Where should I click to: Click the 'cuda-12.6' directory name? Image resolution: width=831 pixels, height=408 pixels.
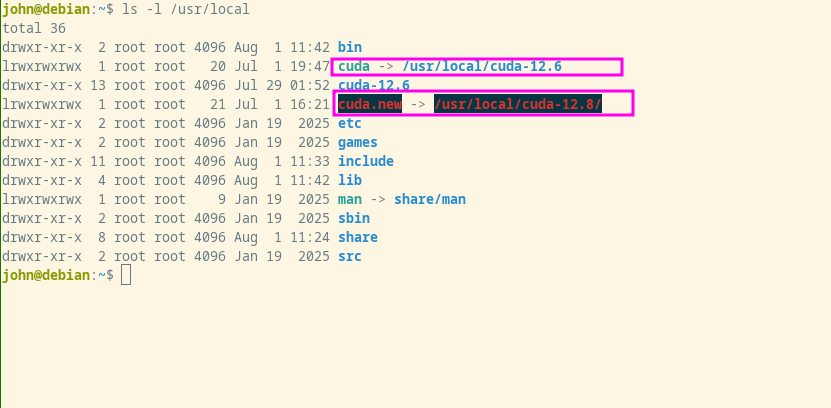374,85
